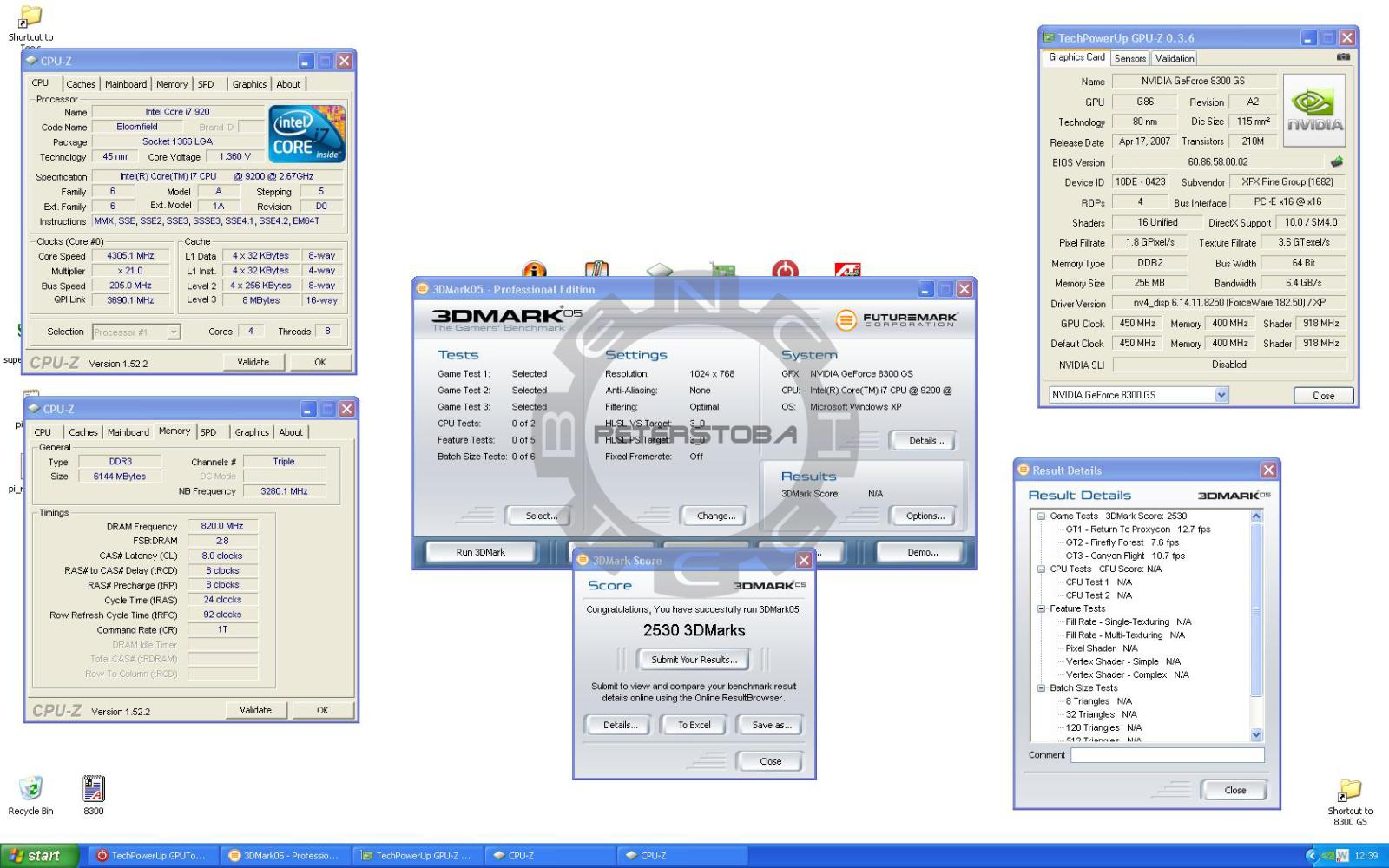Viewport: 1389px width, 868px height.
Task: Select GT2 - Firefly Forest result row
Action: pyautogui.click(x=1122, y=542)
